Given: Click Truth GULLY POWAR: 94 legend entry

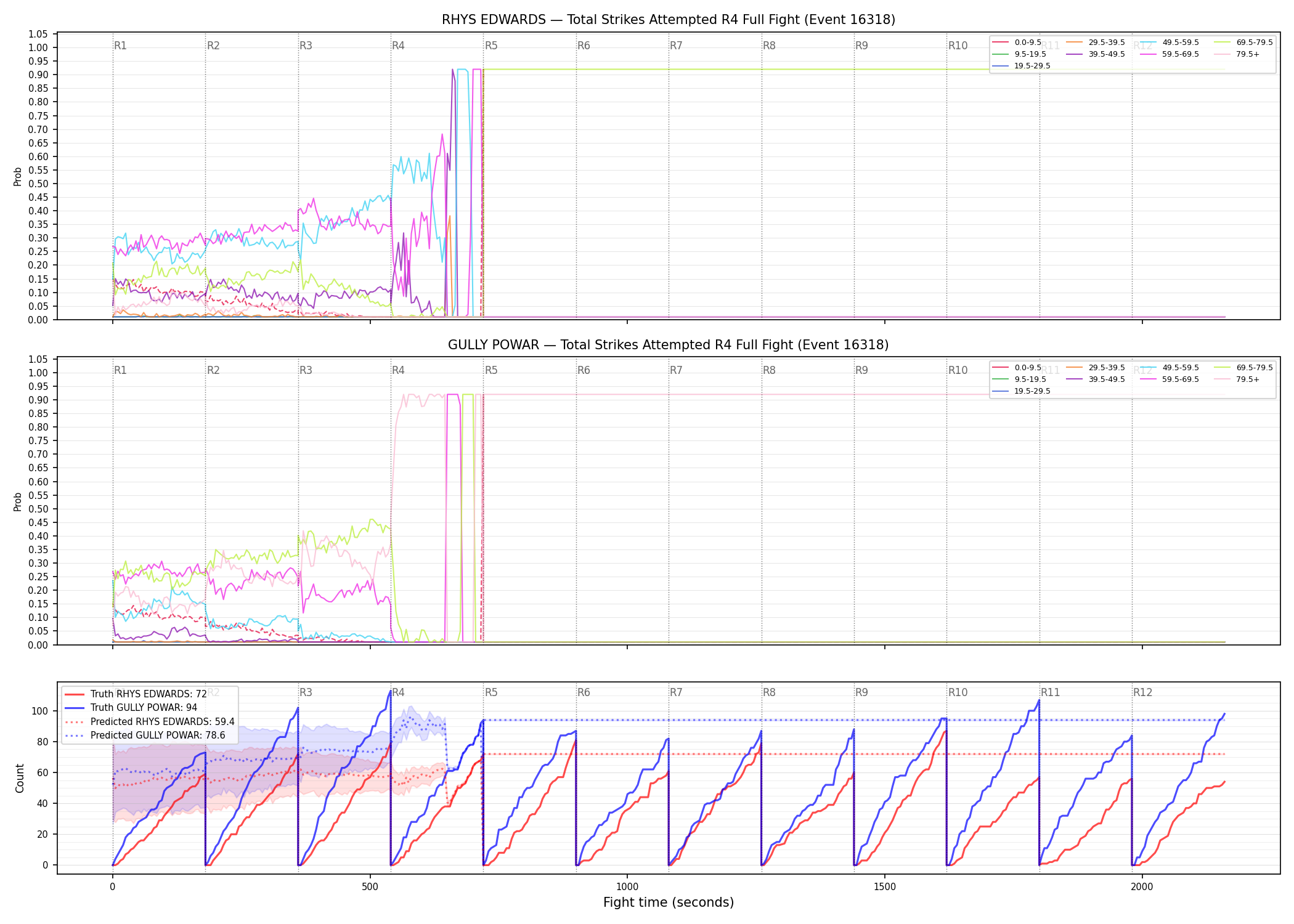Looking at the screenshot, I should 131,708.
